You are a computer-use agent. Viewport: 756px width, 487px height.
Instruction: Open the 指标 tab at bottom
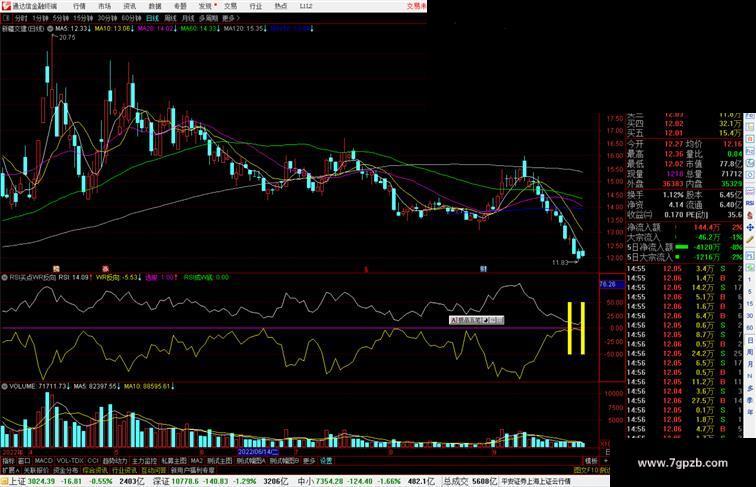(x=8, y=461)
